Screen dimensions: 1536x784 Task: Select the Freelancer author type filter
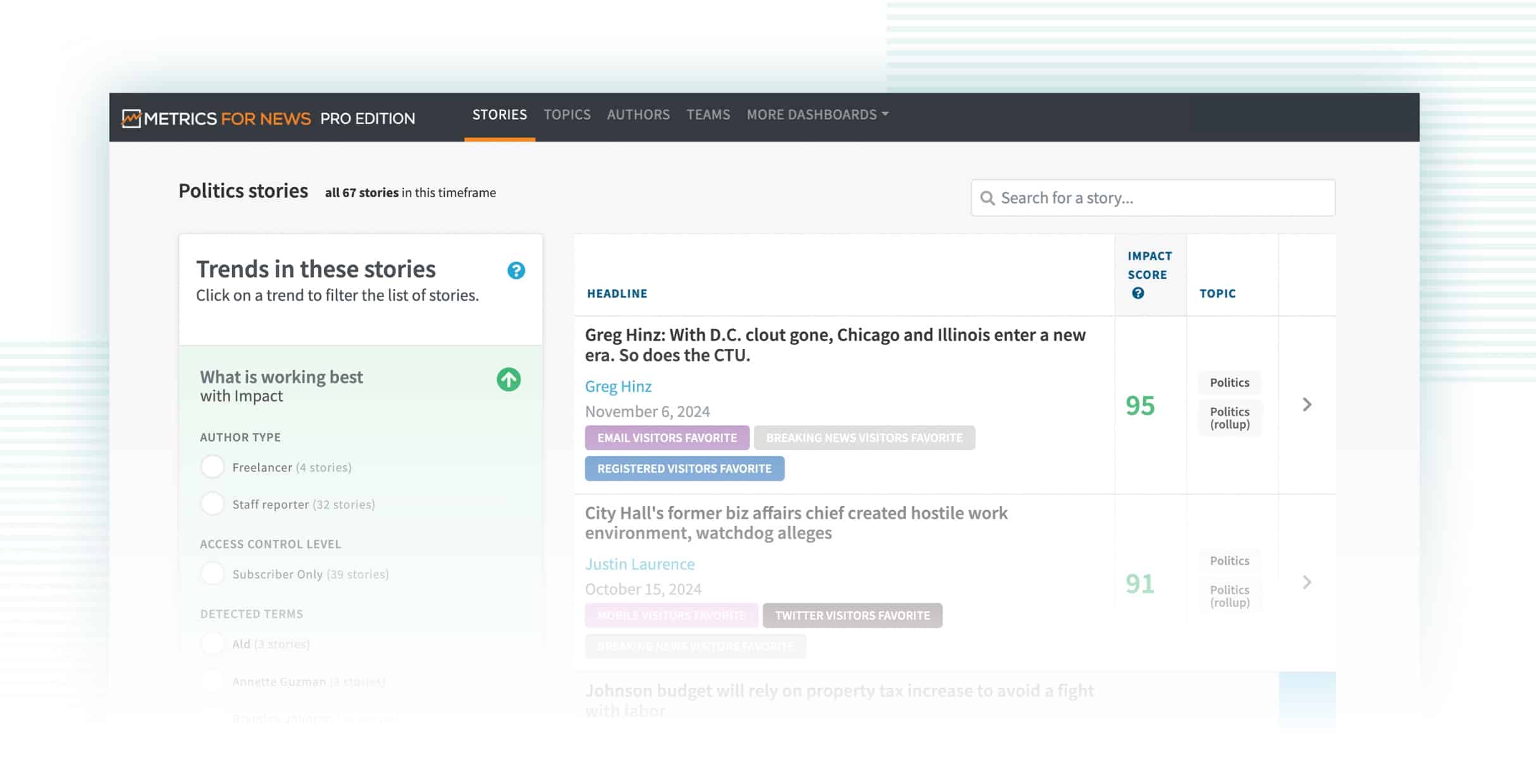click(x=213, y=467)
